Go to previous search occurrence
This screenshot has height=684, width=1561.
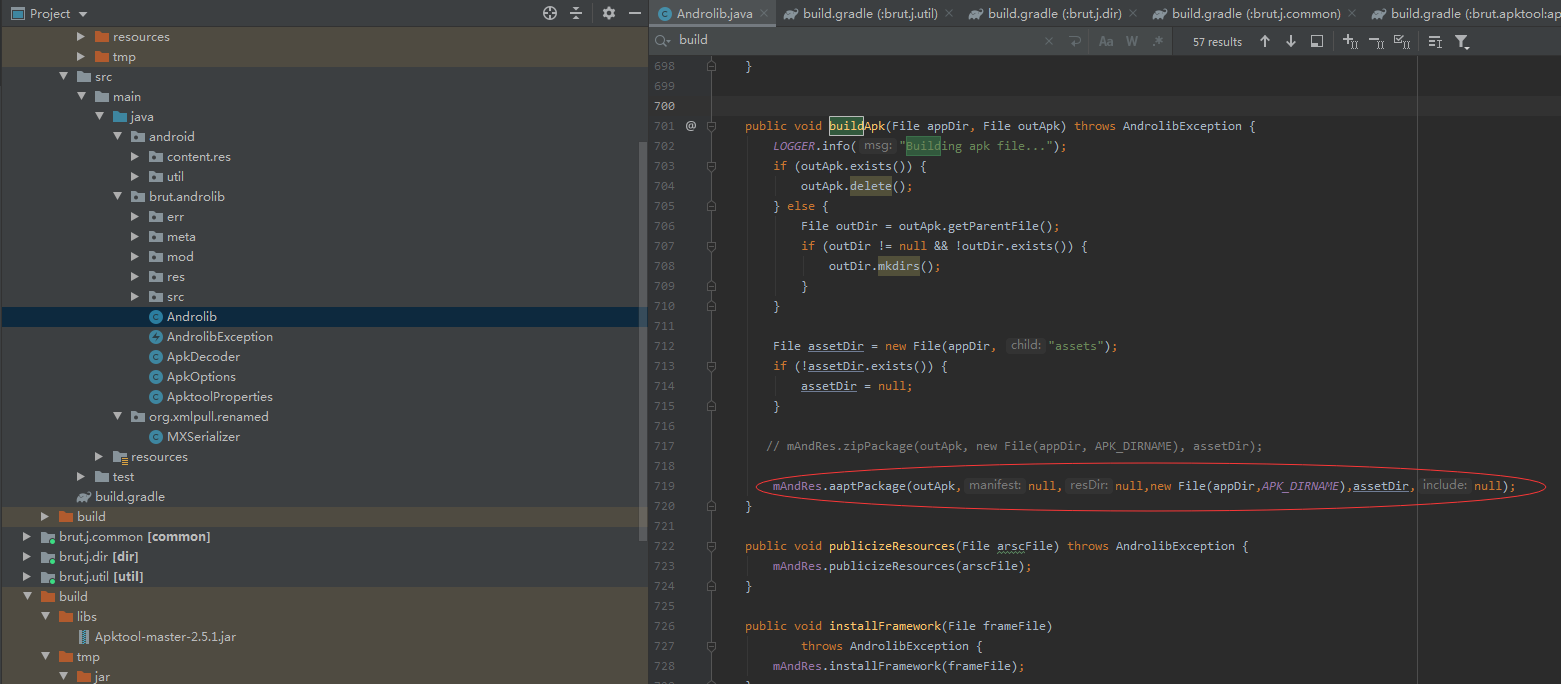click(1265, 41)
